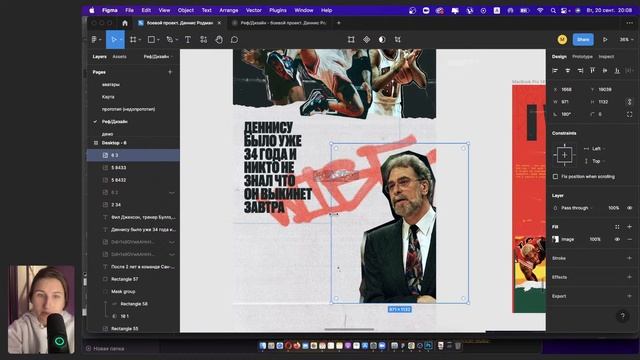This screenshot has height=360, width=640.
Task: Open the help question mark button
Action: 622,316
